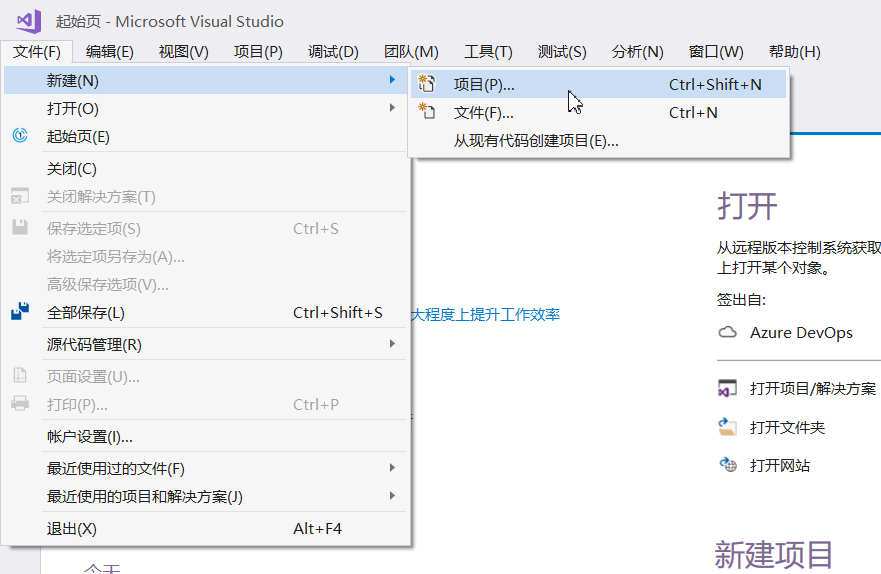Image resolution: width=881 pixels, height=574 pixels.
Task: Click the 新建项目 section heading
Action: (774, 555)
